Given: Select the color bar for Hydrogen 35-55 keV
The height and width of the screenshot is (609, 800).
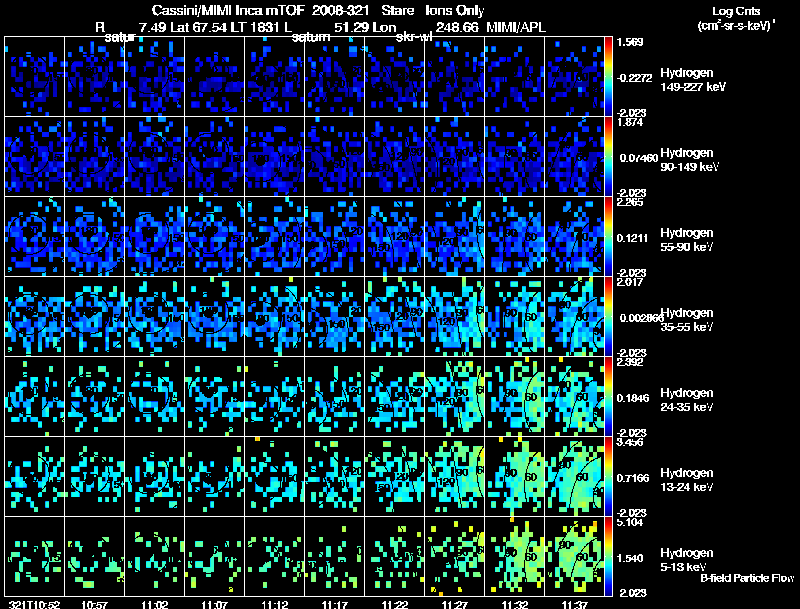Looking at the screenshot, I should 608,317.
